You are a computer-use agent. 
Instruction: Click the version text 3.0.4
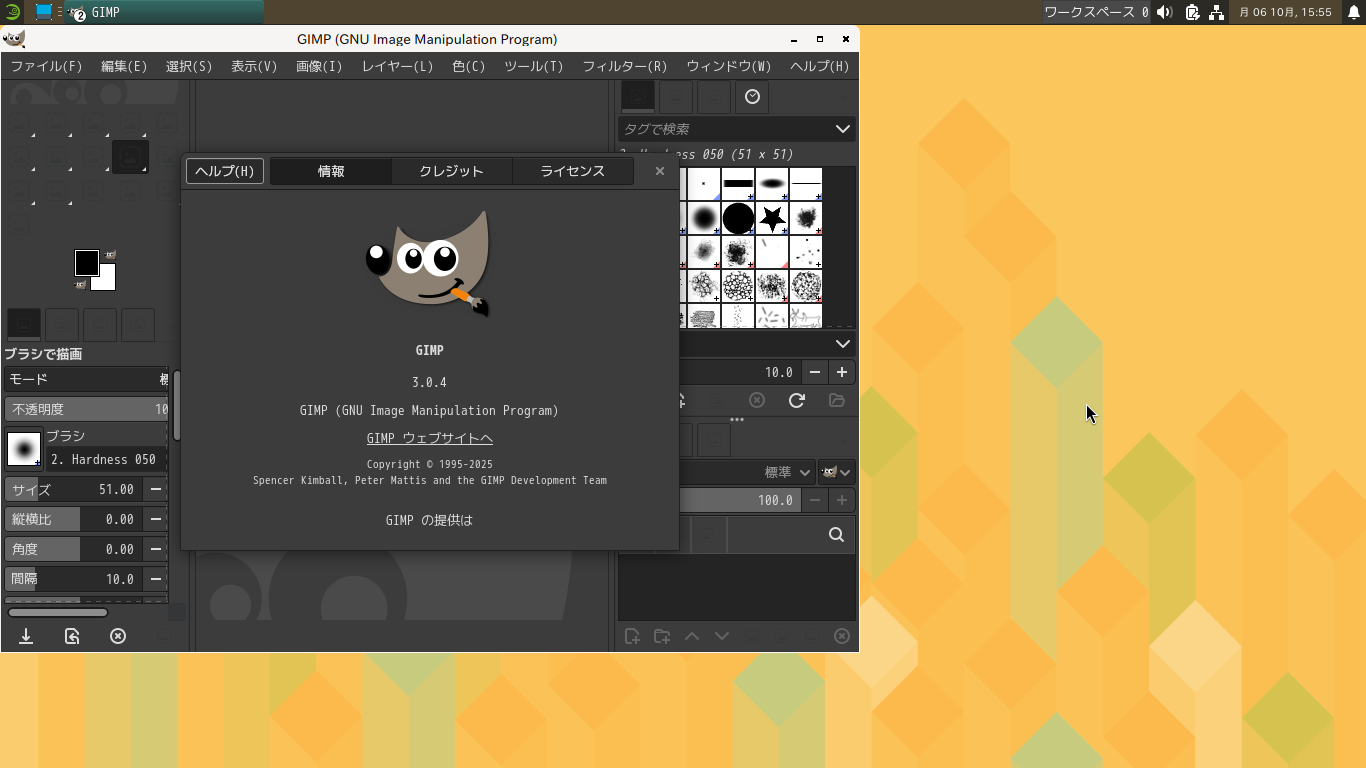[429, 382]
